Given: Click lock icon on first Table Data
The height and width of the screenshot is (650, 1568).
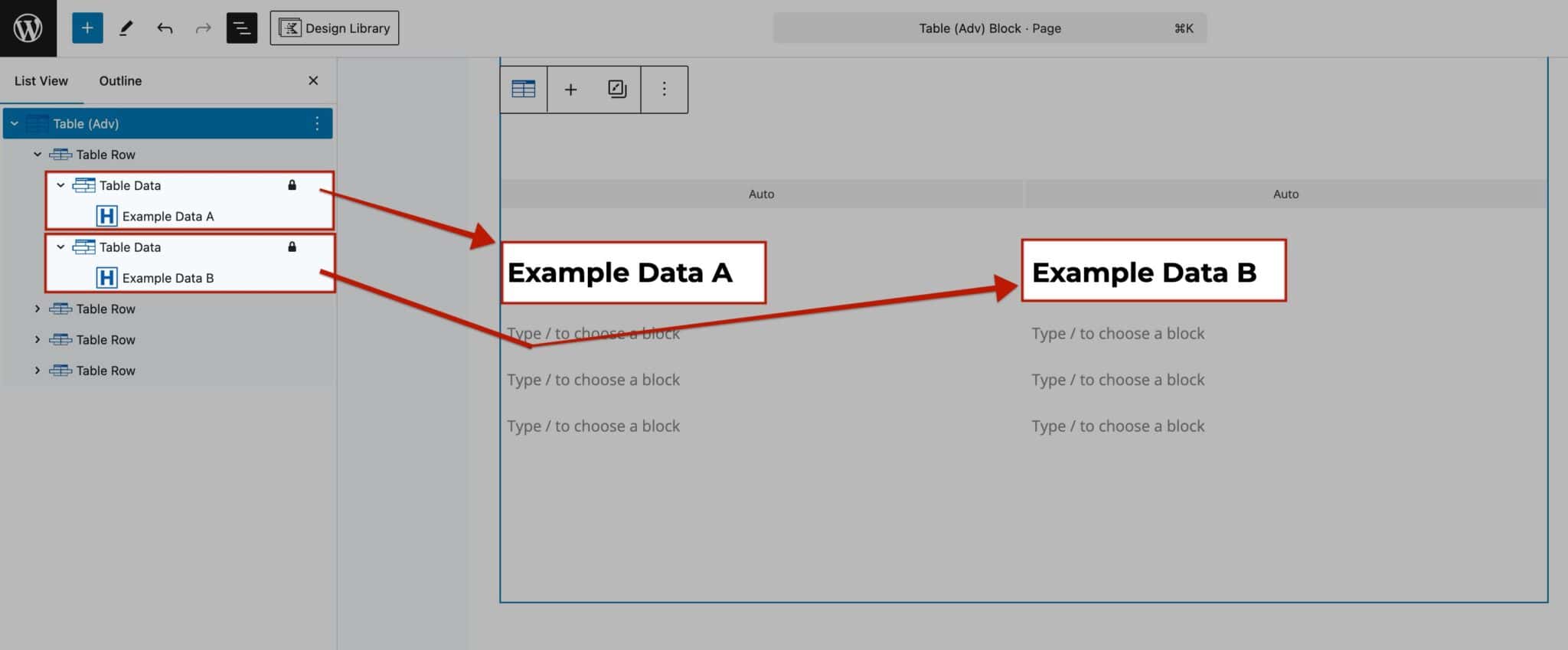Looking at the screenshot, I should coord(292,185).
